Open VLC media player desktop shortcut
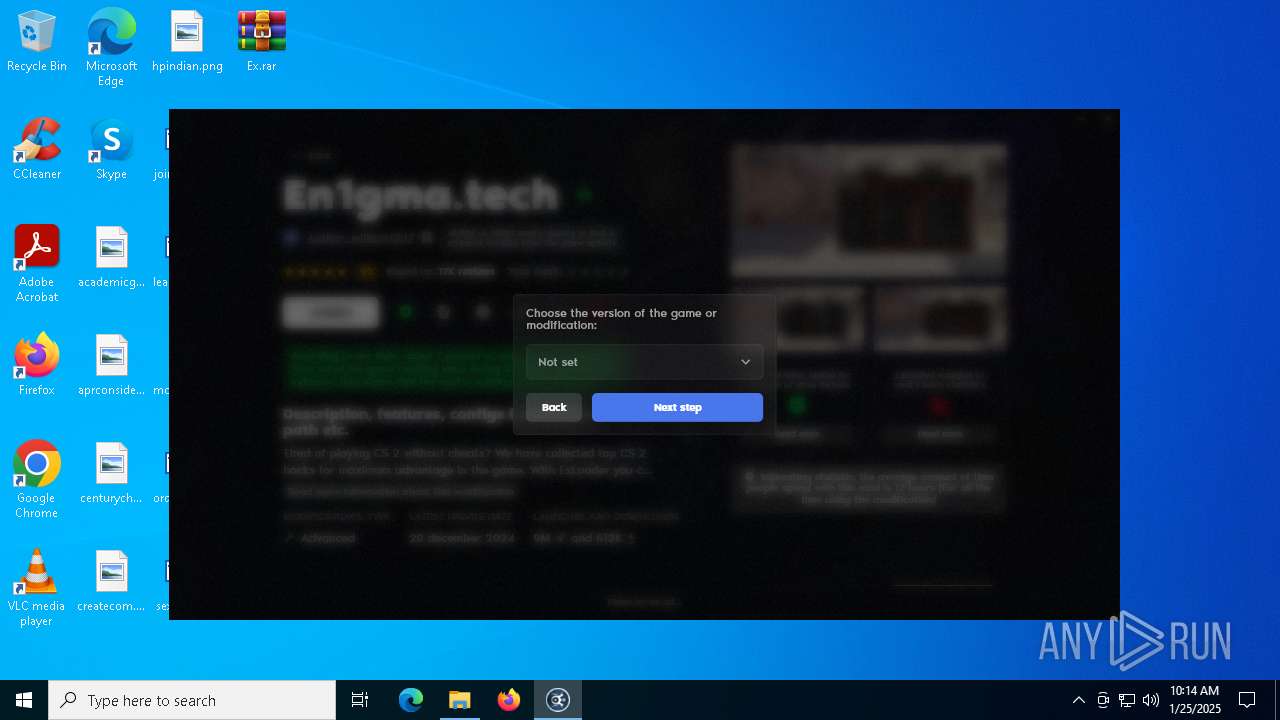 37,588
